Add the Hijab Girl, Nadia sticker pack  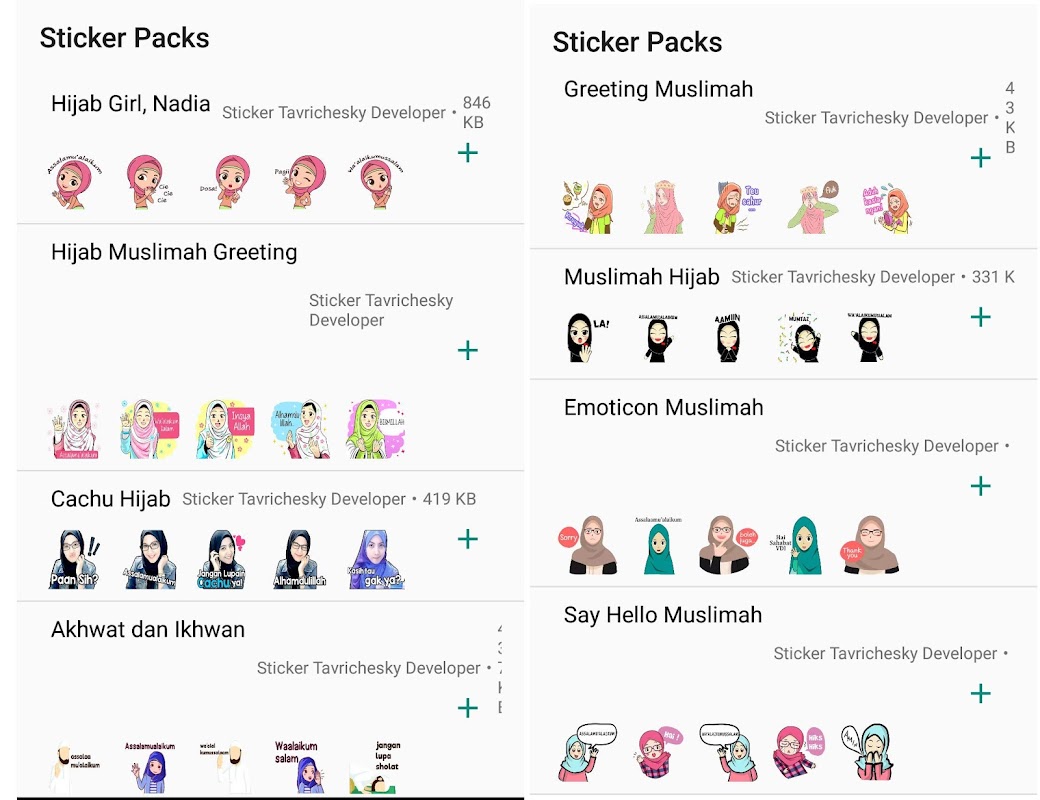468,153
